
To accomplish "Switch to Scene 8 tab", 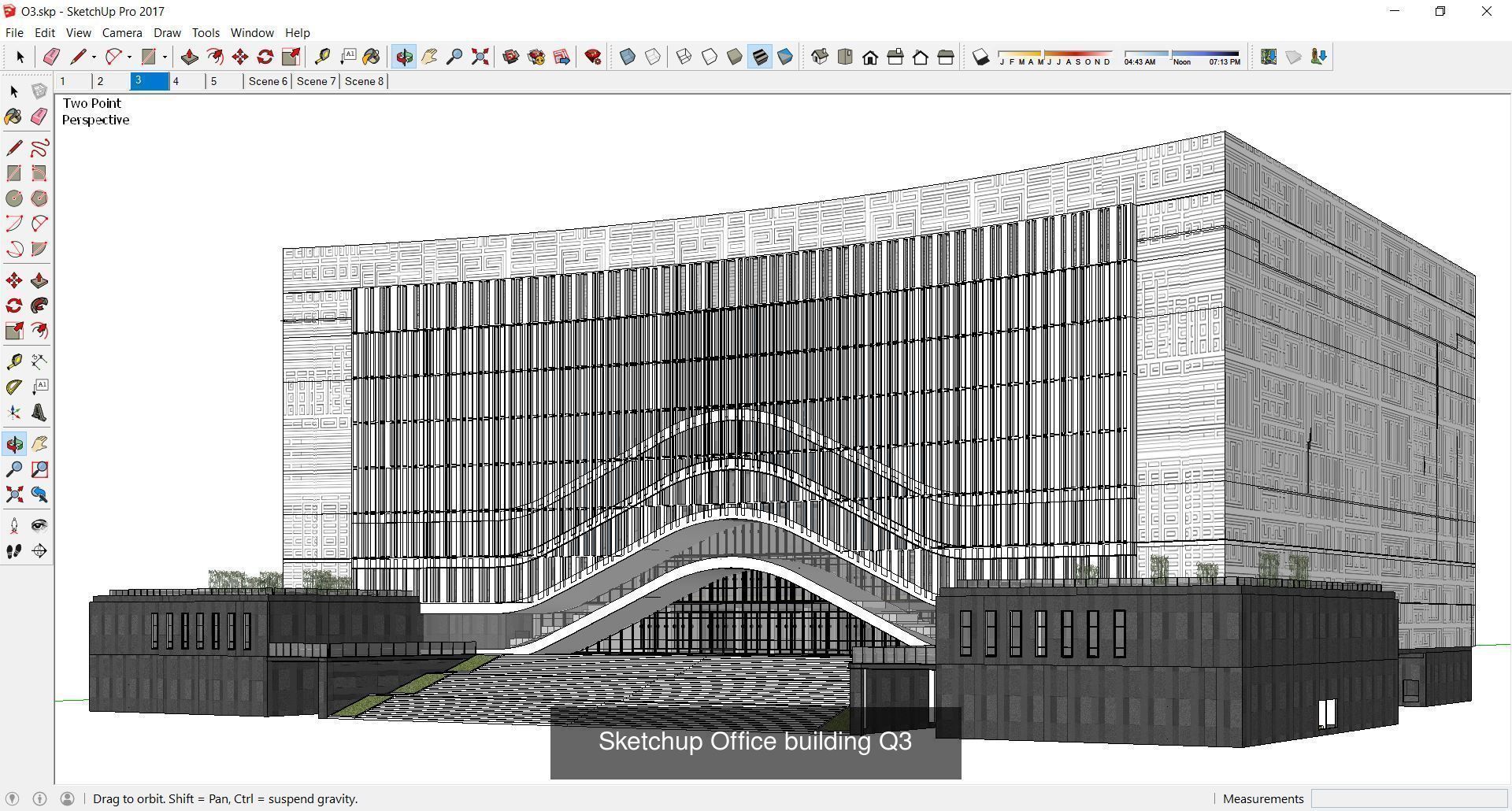I will point(364,81).
